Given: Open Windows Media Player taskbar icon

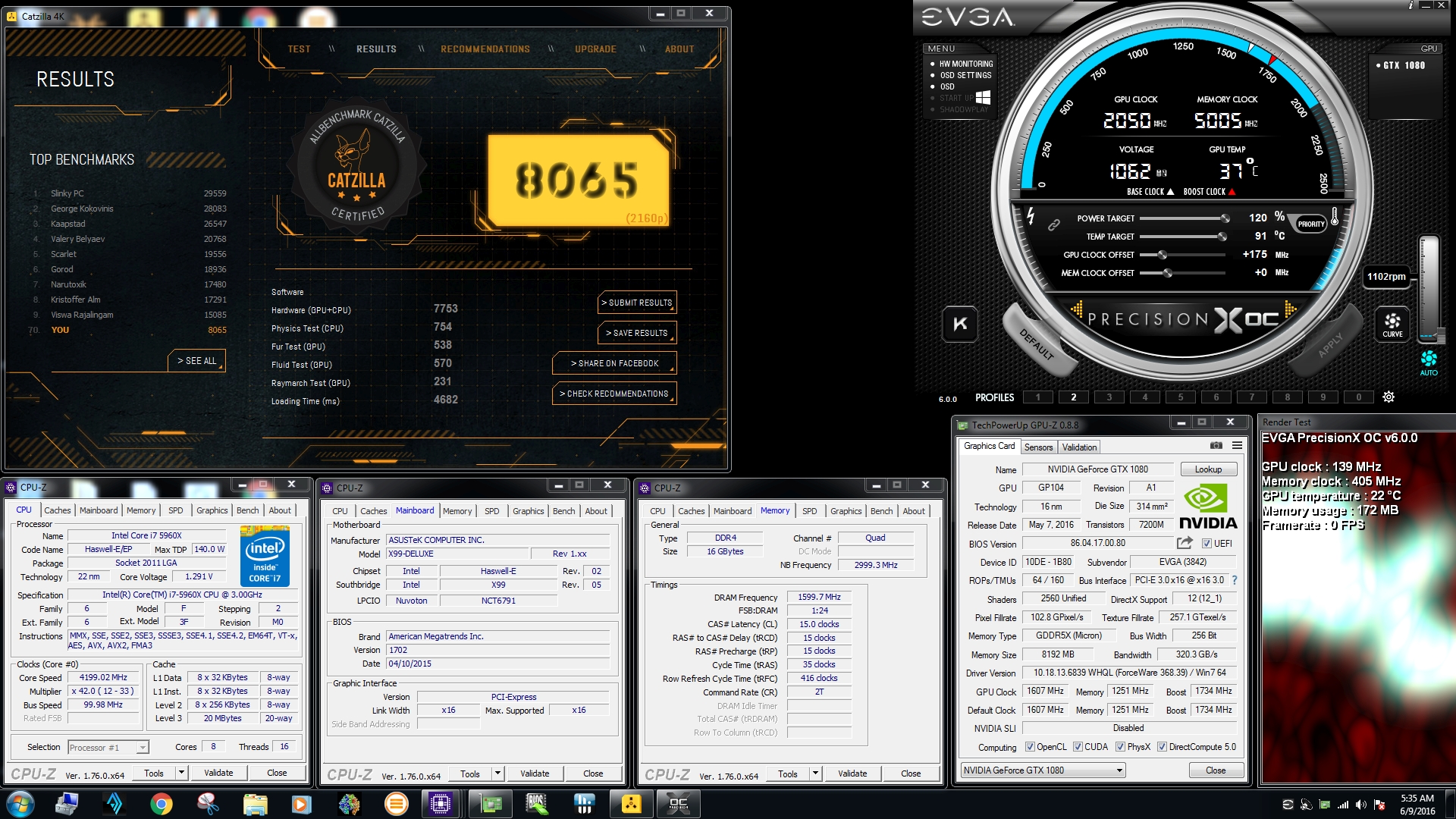Looking at the screenshot, I should (x=302, y=804).
